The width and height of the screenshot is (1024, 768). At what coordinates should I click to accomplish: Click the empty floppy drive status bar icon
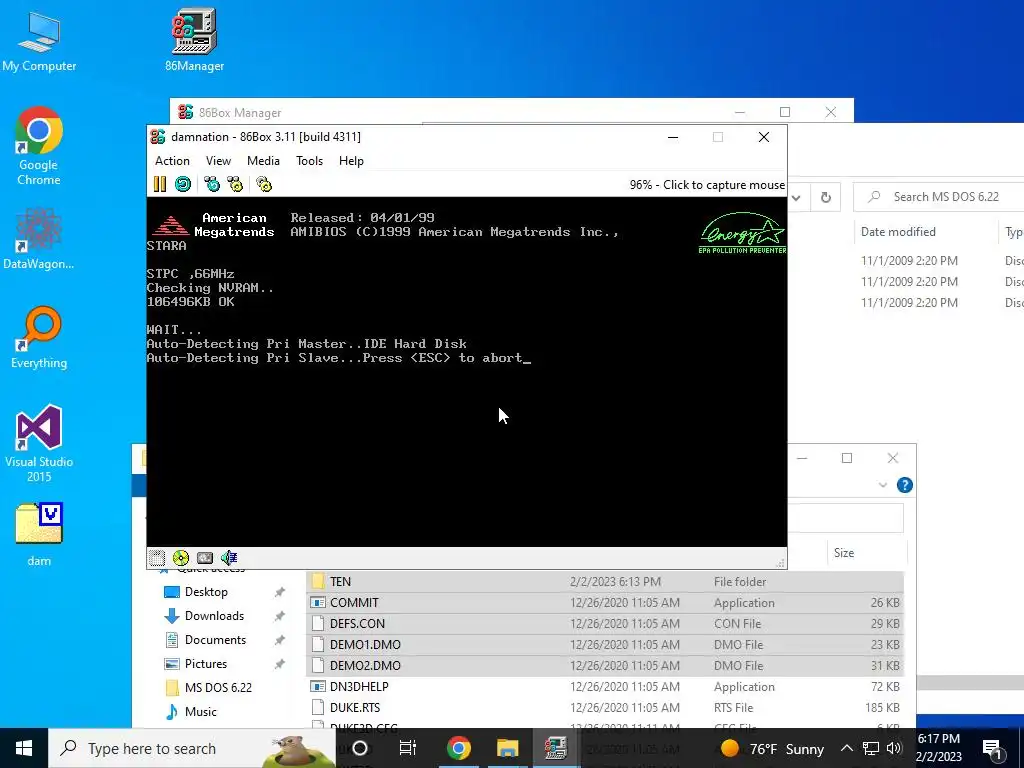[x=157, y=558]
